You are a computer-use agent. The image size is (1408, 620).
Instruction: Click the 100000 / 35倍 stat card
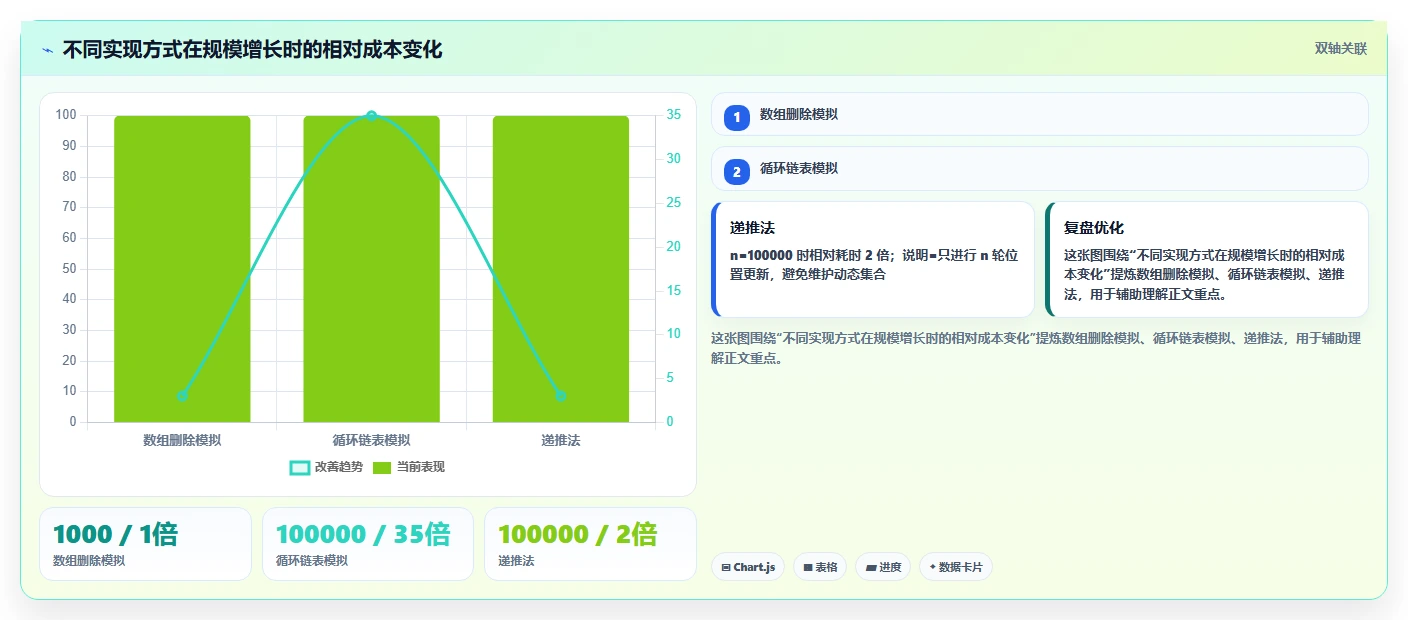click(x=367, y=544)
